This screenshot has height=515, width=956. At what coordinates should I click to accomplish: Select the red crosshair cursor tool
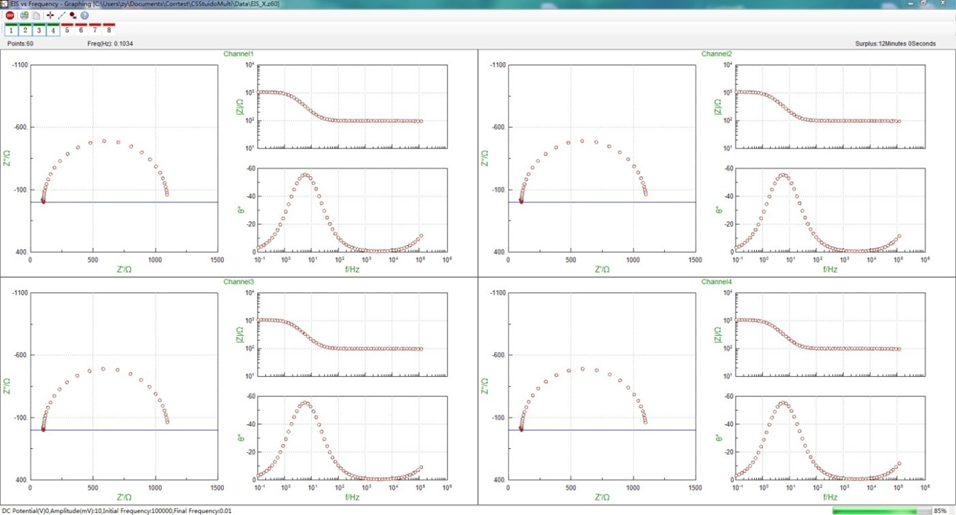[50, 16]
